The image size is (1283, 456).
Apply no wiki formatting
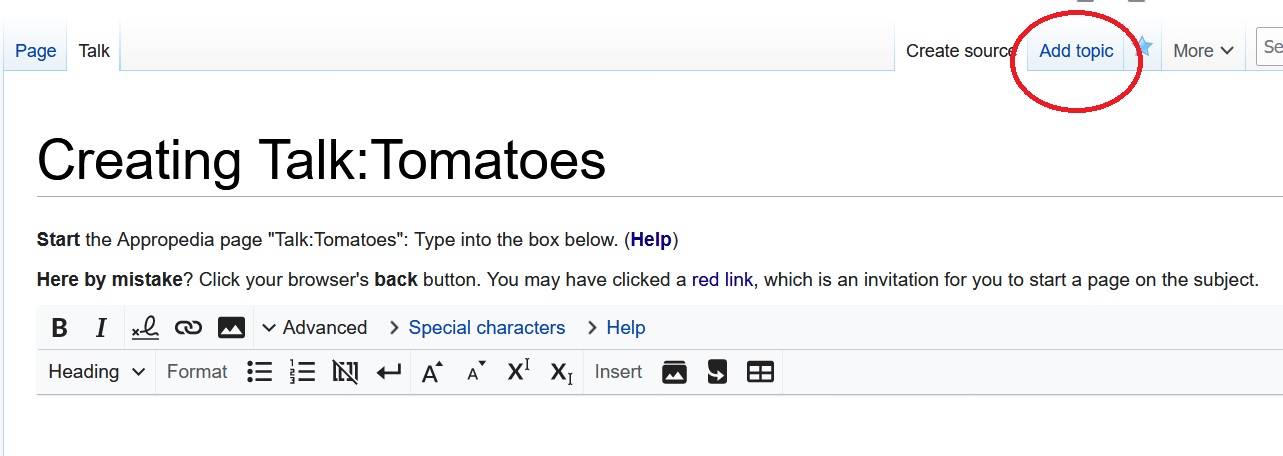(x=345, y=372)
